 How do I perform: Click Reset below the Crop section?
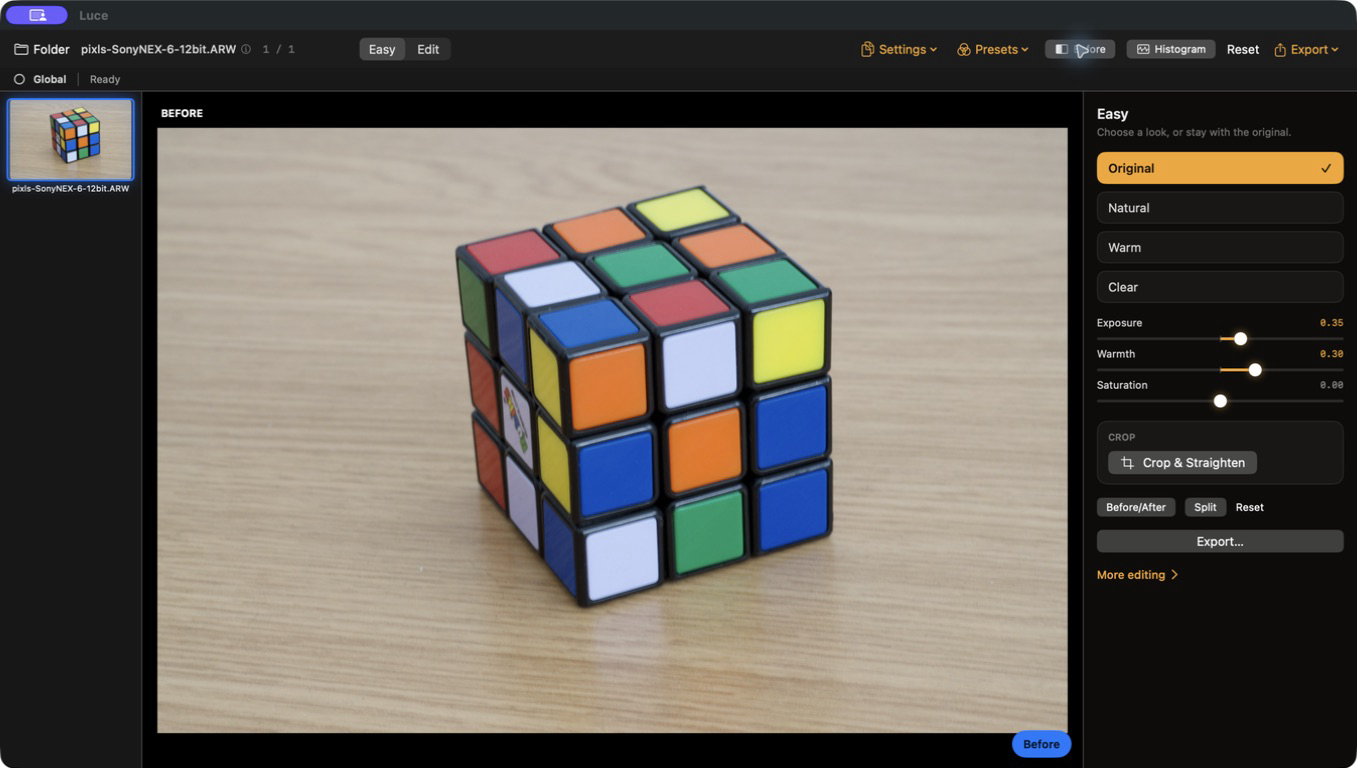pyautogui.click(x=1249, y=507)
